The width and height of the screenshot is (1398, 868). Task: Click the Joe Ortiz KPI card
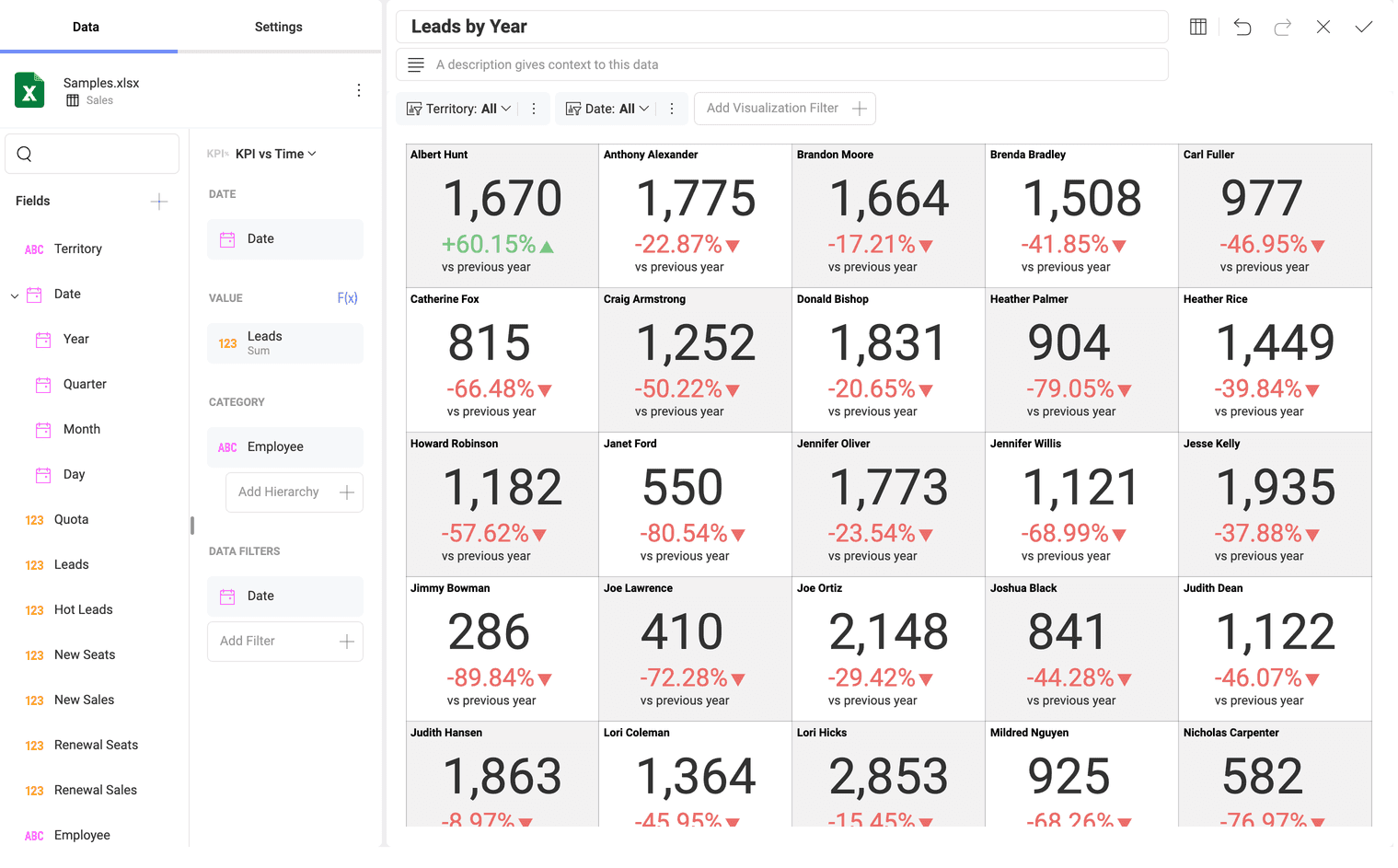(889, 649)
